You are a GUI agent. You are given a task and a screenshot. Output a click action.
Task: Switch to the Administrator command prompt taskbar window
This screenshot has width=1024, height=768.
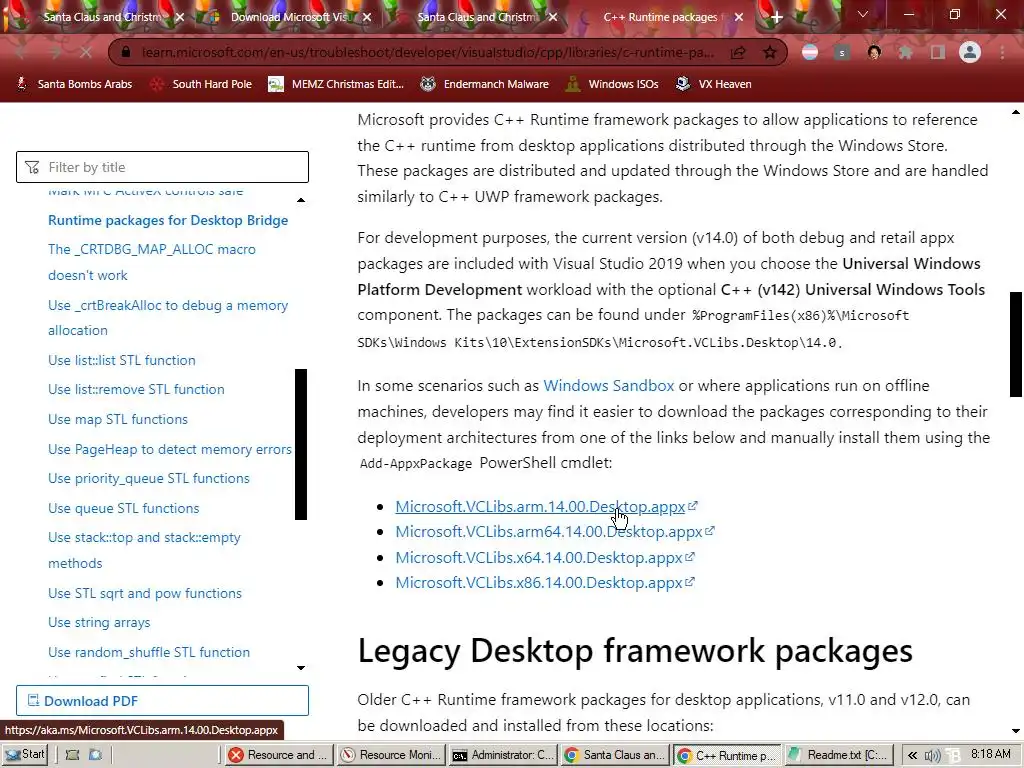point(504,755)
